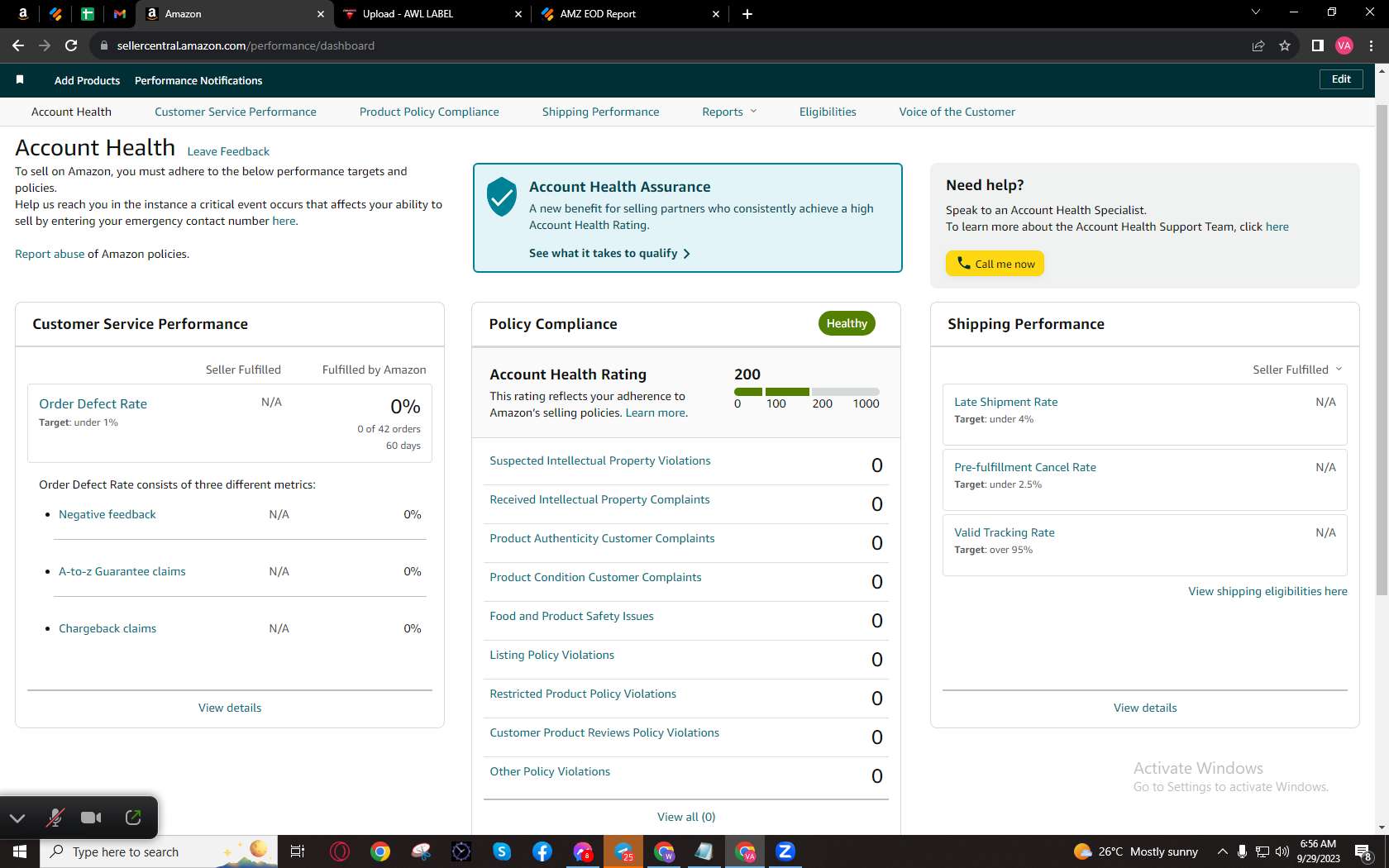This screenshot has height=868, width=1389.
Task: Open Product Policy Compliance menu tab
Action: point(429,112)
